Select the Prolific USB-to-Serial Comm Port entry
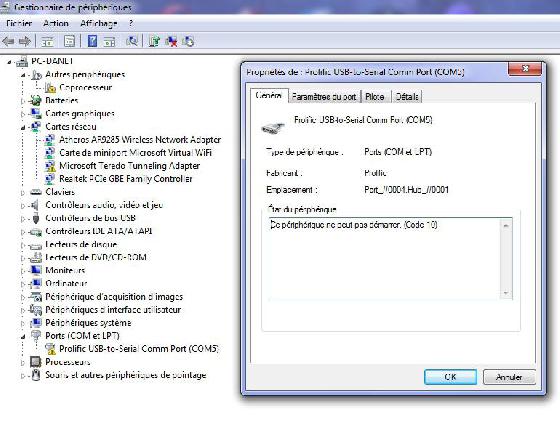 pos(139,349)
